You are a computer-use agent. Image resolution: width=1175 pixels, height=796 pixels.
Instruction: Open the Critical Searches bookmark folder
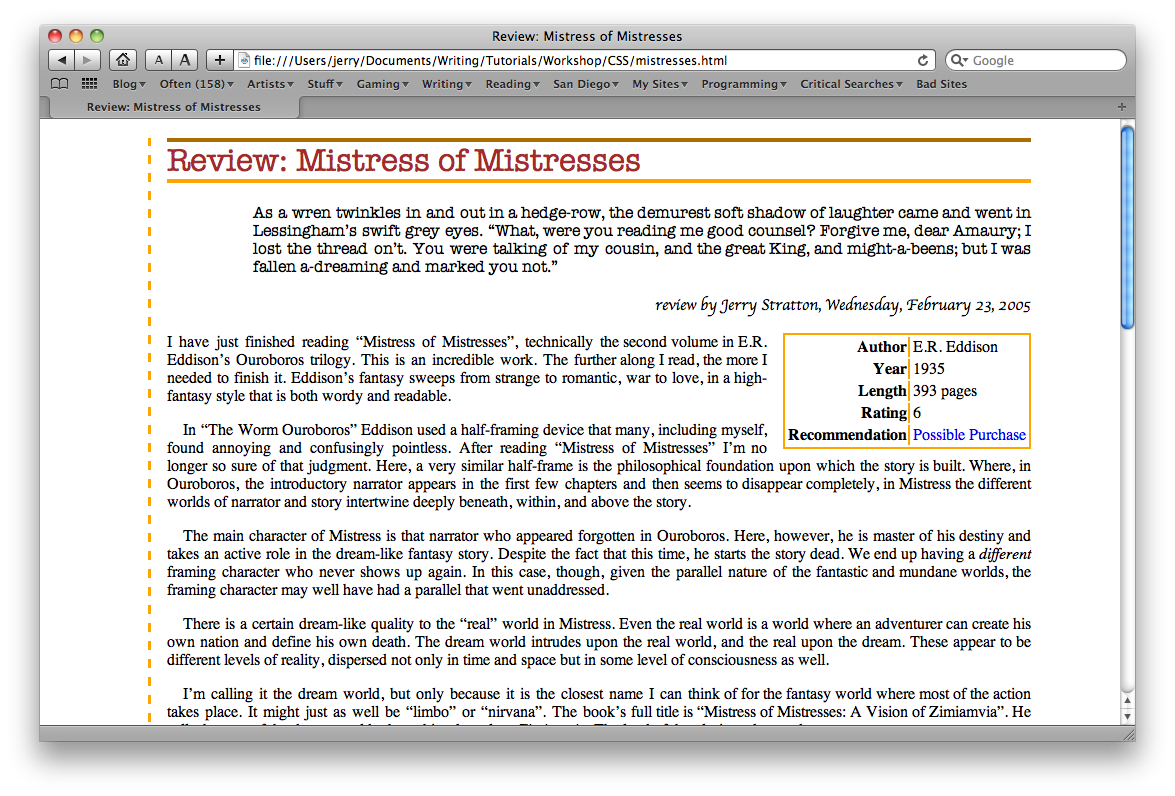tap(851, 84)
